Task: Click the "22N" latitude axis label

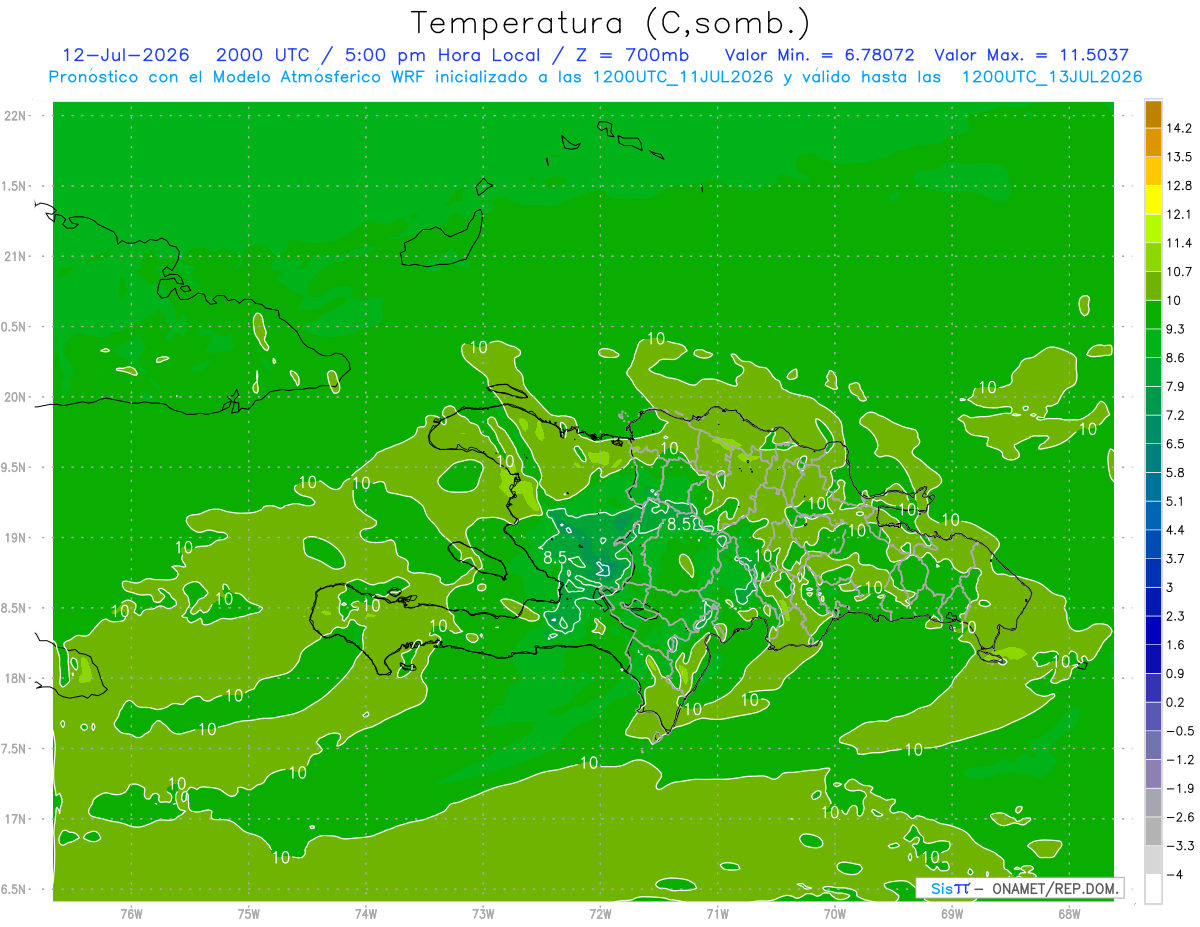Action: point(17,116)
